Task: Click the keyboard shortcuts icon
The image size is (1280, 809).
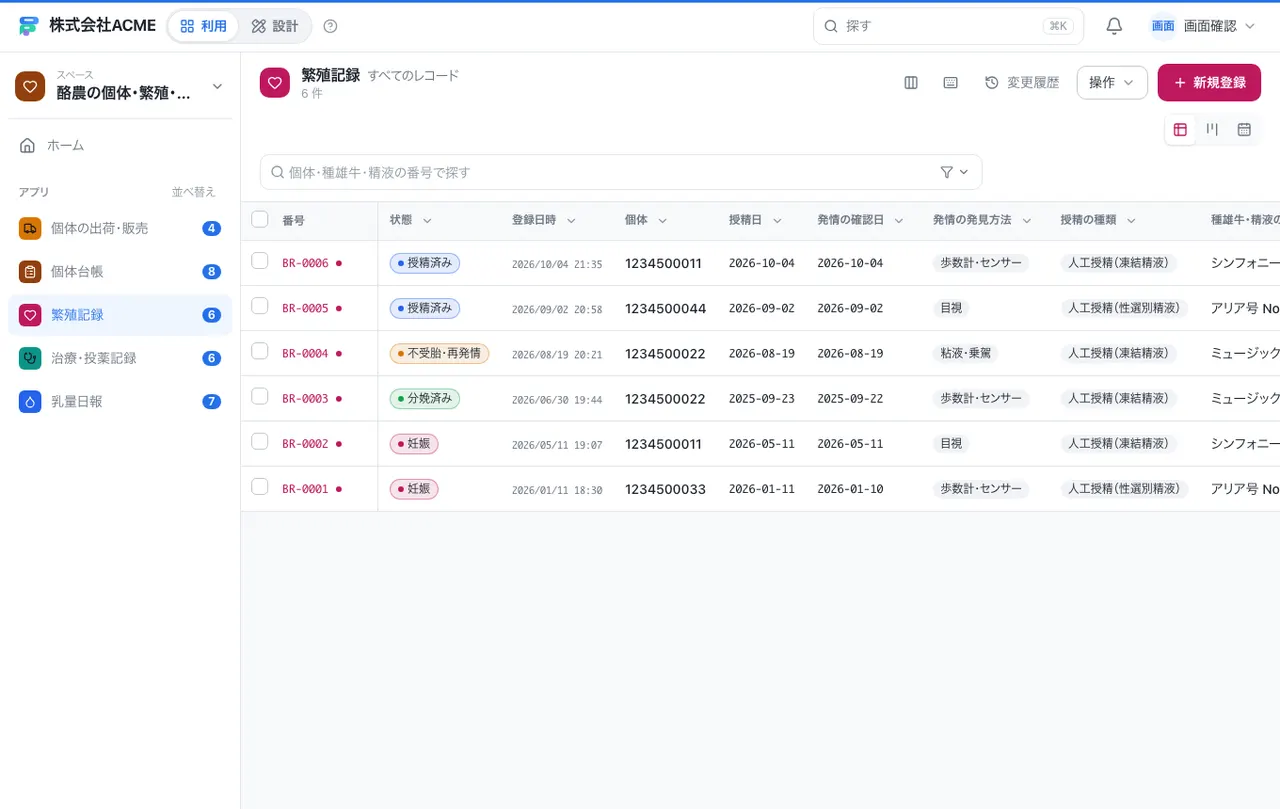Action: [951, 83]
